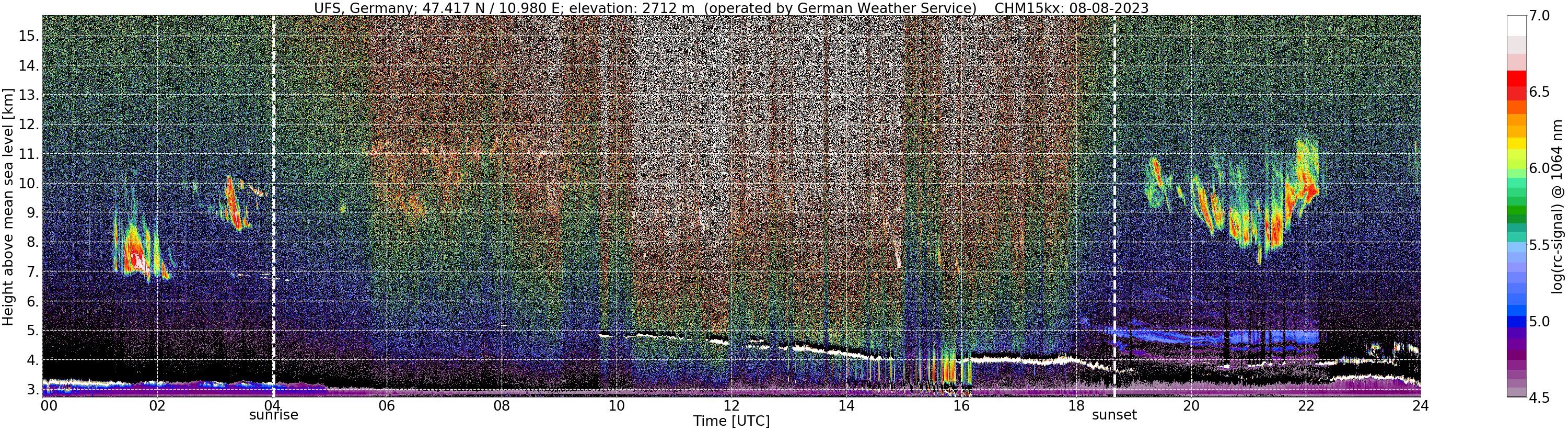Click the x-axis tick label '10'

(x=617, y=405)
